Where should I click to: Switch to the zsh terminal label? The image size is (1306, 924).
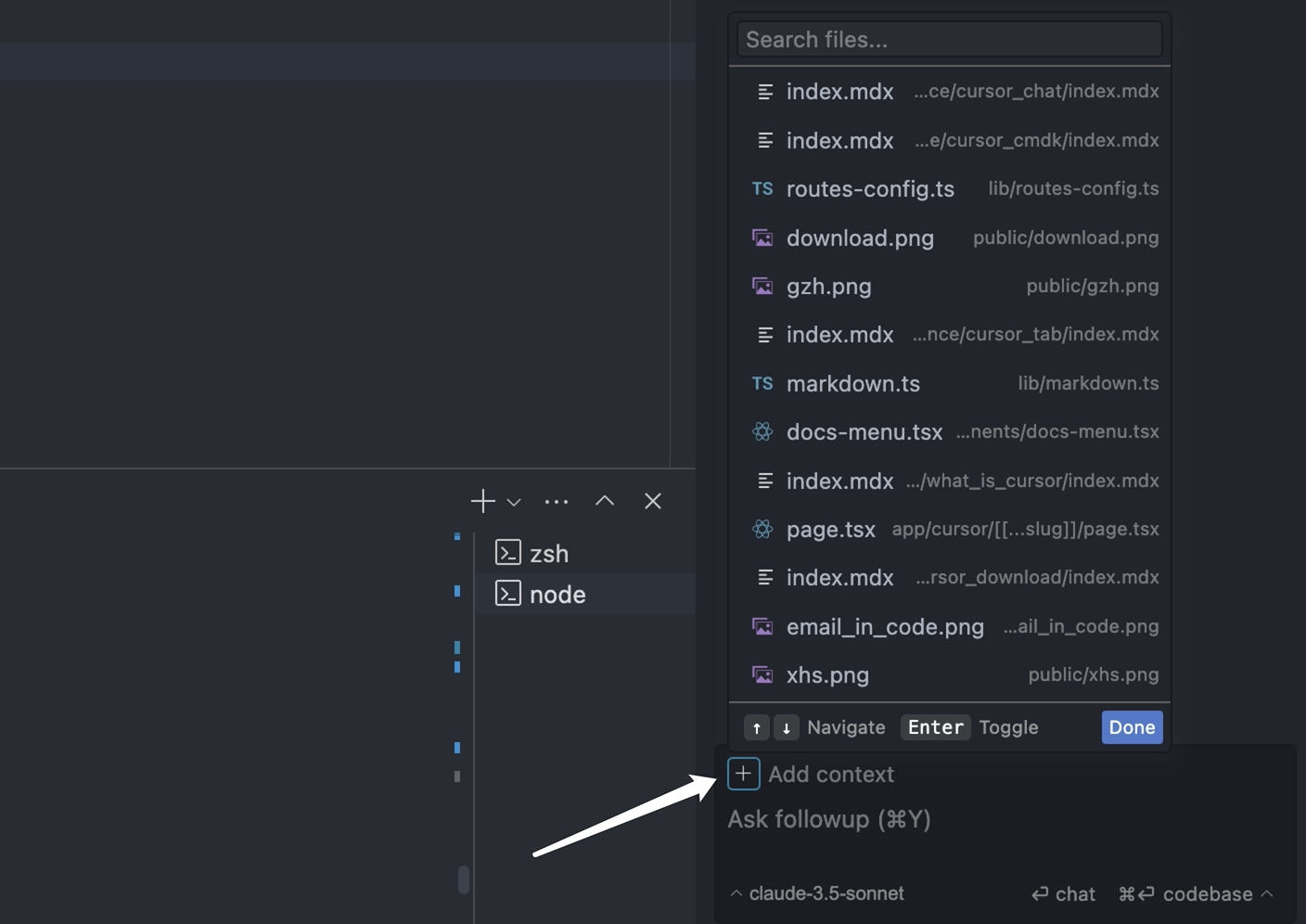pyautogui.click(x=549, y=554)
